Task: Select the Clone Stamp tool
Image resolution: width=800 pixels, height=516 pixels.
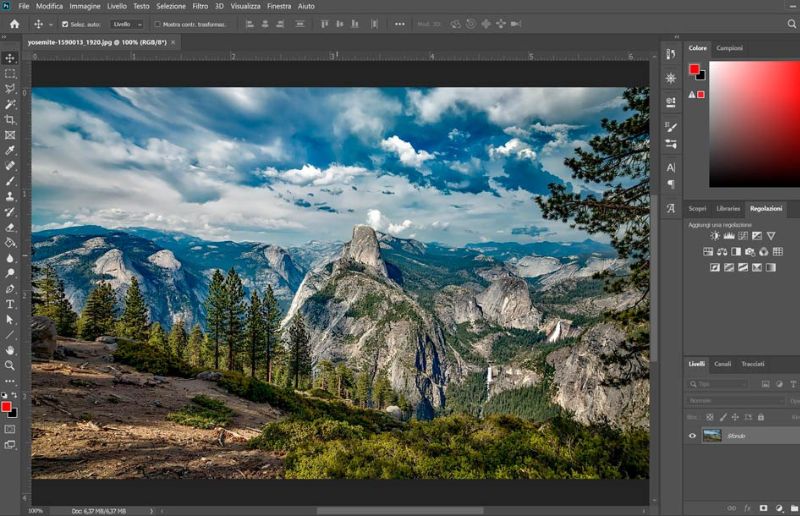Action: [10, 196]
